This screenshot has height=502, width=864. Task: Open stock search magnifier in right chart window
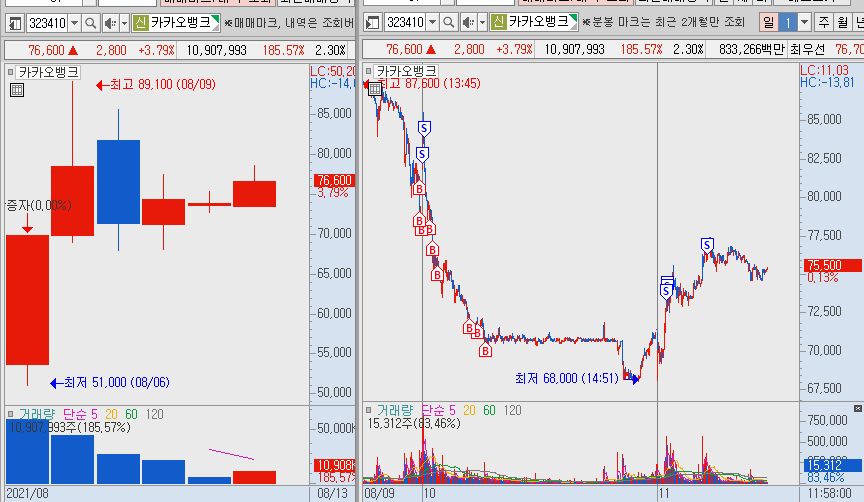449,23
